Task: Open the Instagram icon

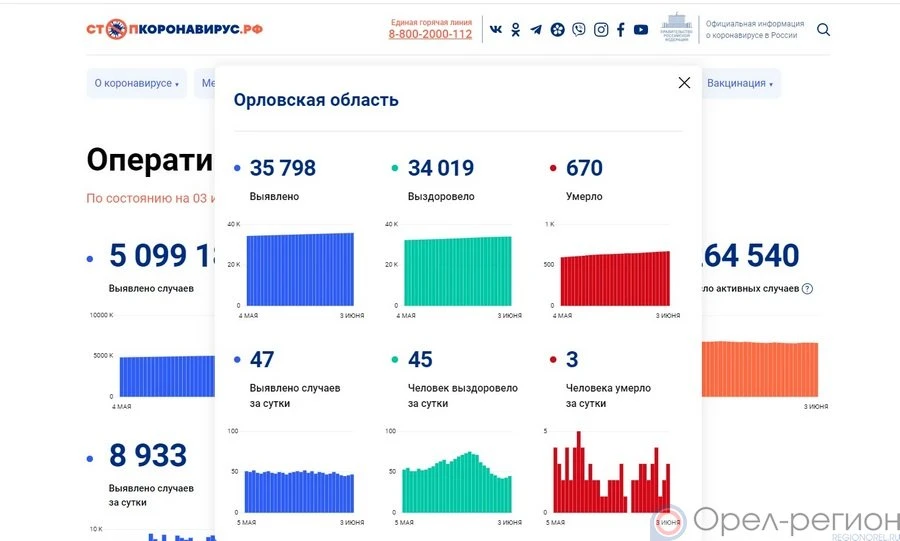Action: click(x=601, y=30)
